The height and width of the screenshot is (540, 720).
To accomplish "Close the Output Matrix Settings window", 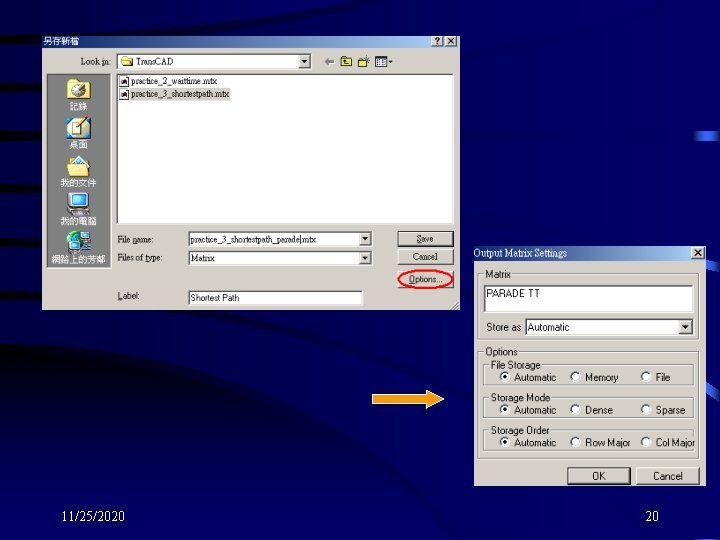I will (x=698, y=253).
